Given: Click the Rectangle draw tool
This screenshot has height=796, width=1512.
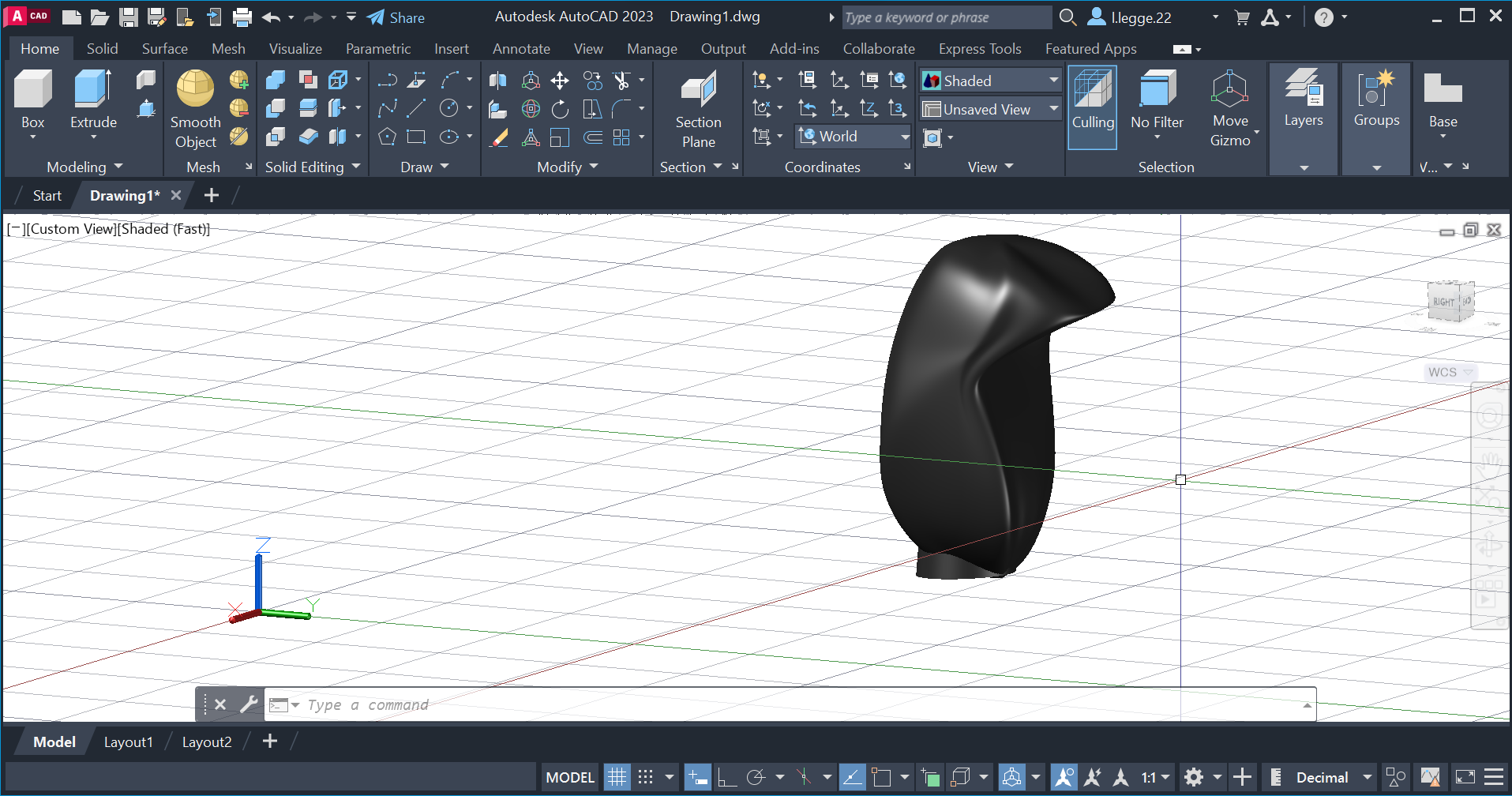Looking at the screenshot, I should pos(417,137).
